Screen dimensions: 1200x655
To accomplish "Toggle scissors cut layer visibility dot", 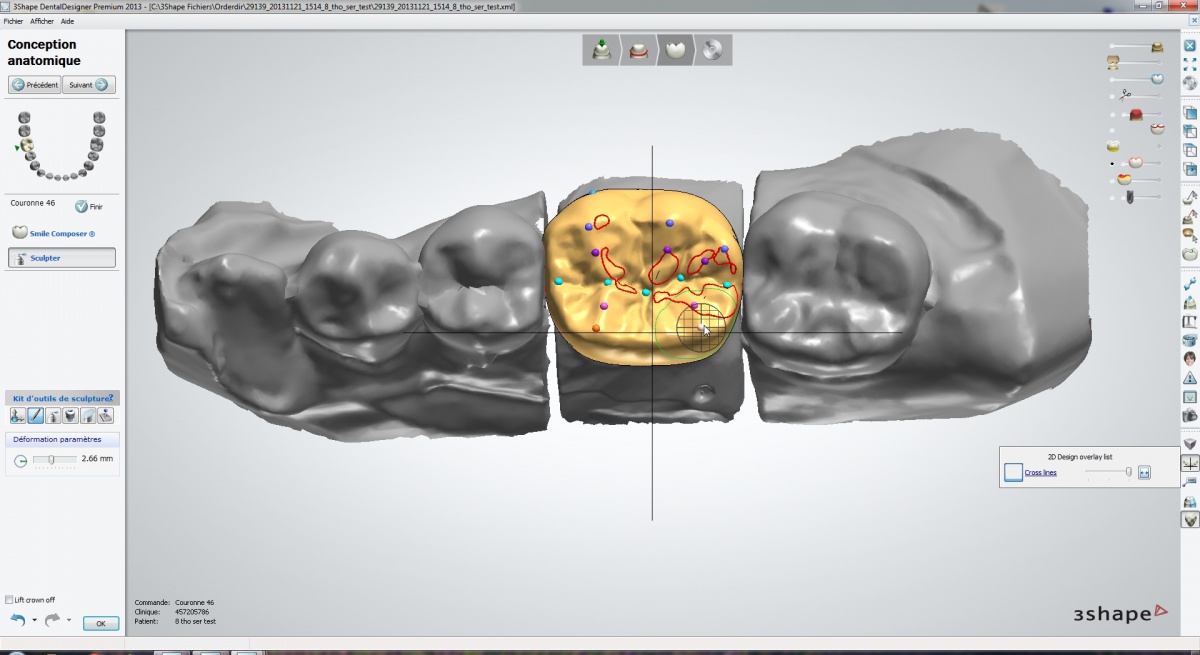I will coord(1112,96).
